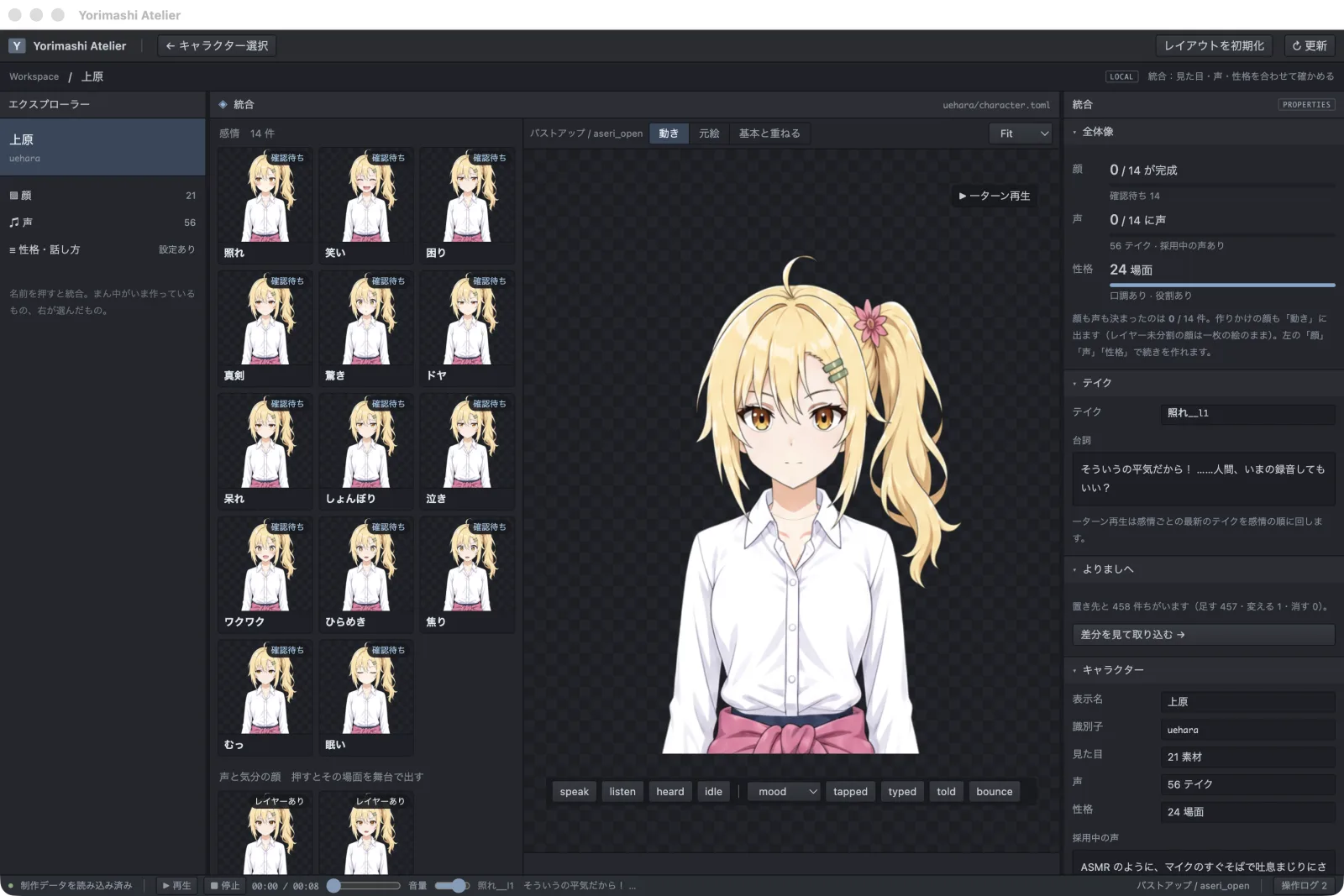This screenshot has width=1344, height=896.
Task: Open the mood dropdown
Action: click(784, 792)
